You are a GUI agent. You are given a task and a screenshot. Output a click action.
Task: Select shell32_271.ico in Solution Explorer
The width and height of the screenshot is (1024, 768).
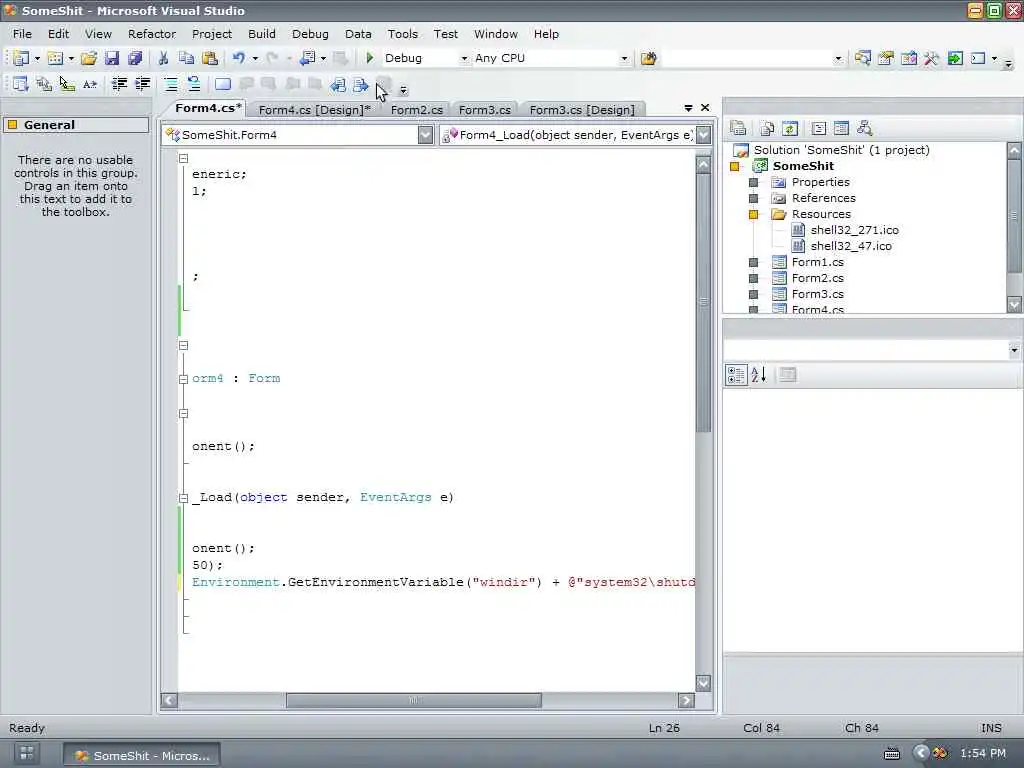pos(854,230)
